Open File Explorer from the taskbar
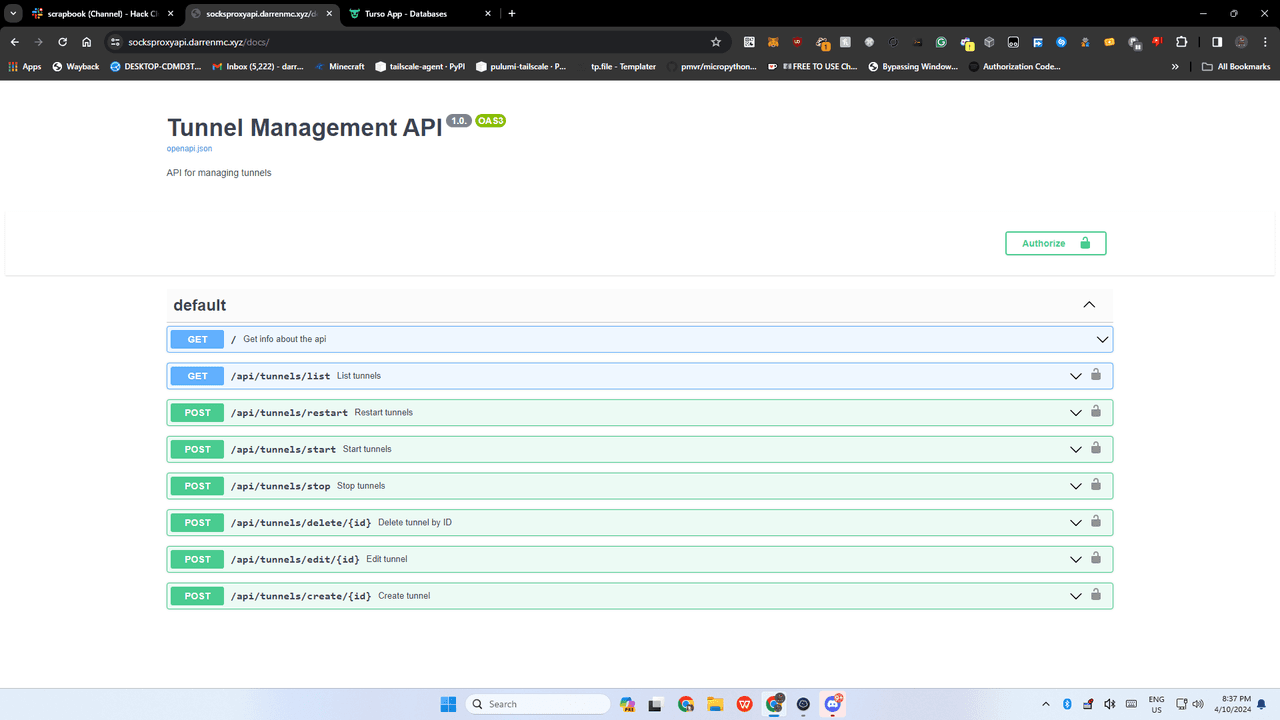 pyautogui.click(x=714, y=704)
